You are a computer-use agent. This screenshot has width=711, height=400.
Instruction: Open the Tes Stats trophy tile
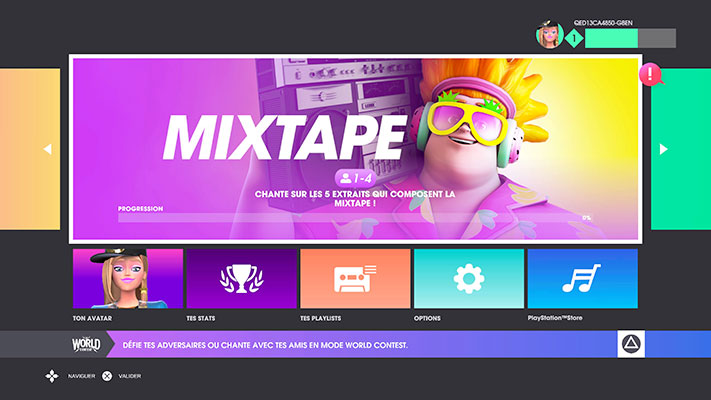point(241,278)
